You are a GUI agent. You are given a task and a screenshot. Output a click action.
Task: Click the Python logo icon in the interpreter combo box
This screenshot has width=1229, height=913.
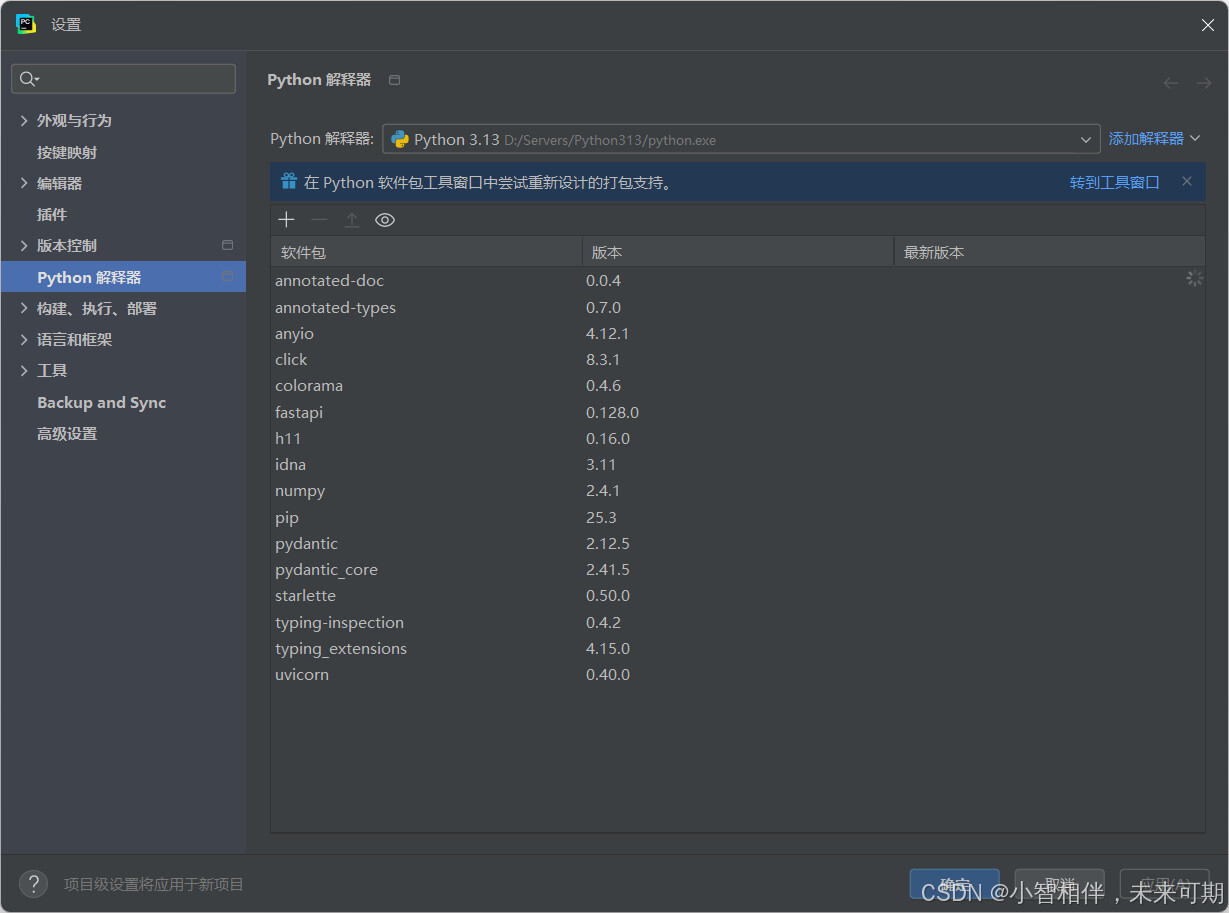(400, 139)
